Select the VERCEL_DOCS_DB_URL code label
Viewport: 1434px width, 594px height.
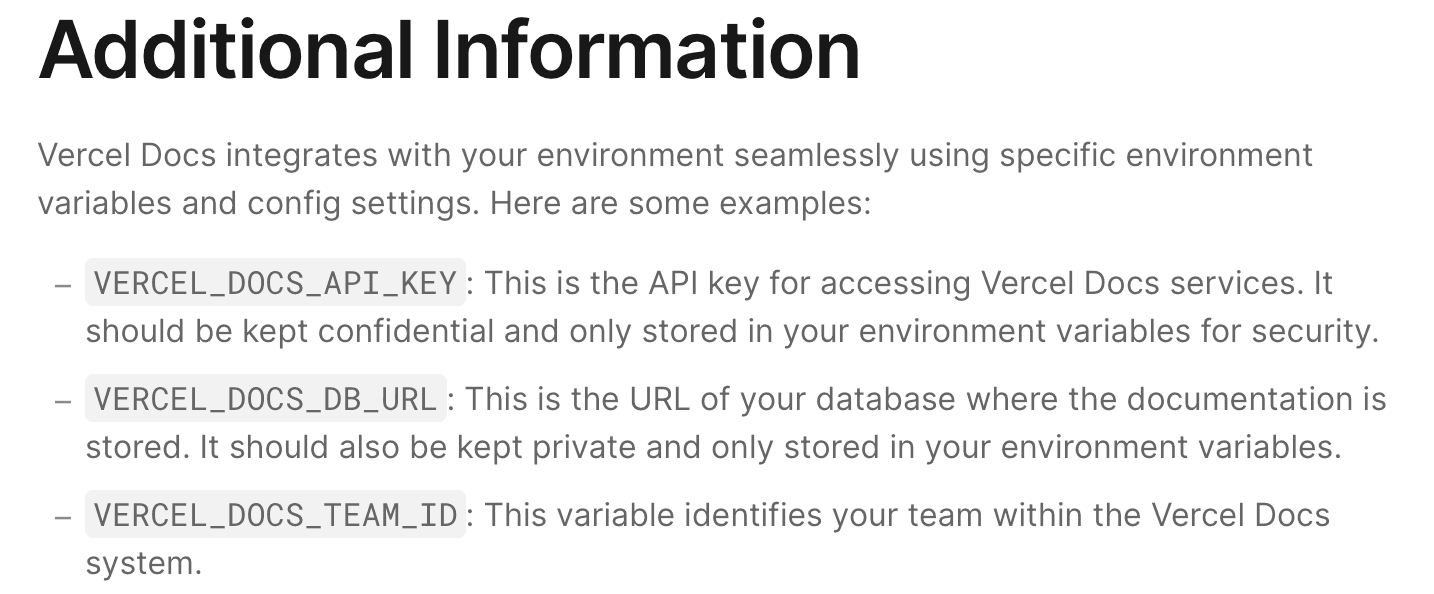(x=265, y=400)
